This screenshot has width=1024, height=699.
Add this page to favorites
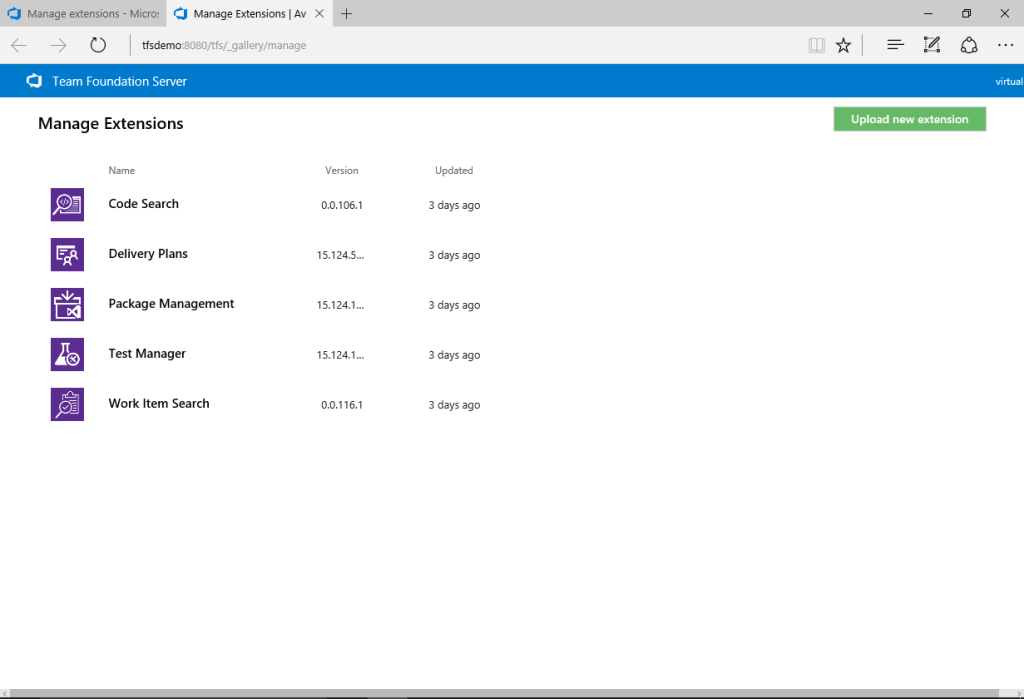(843, 44)
